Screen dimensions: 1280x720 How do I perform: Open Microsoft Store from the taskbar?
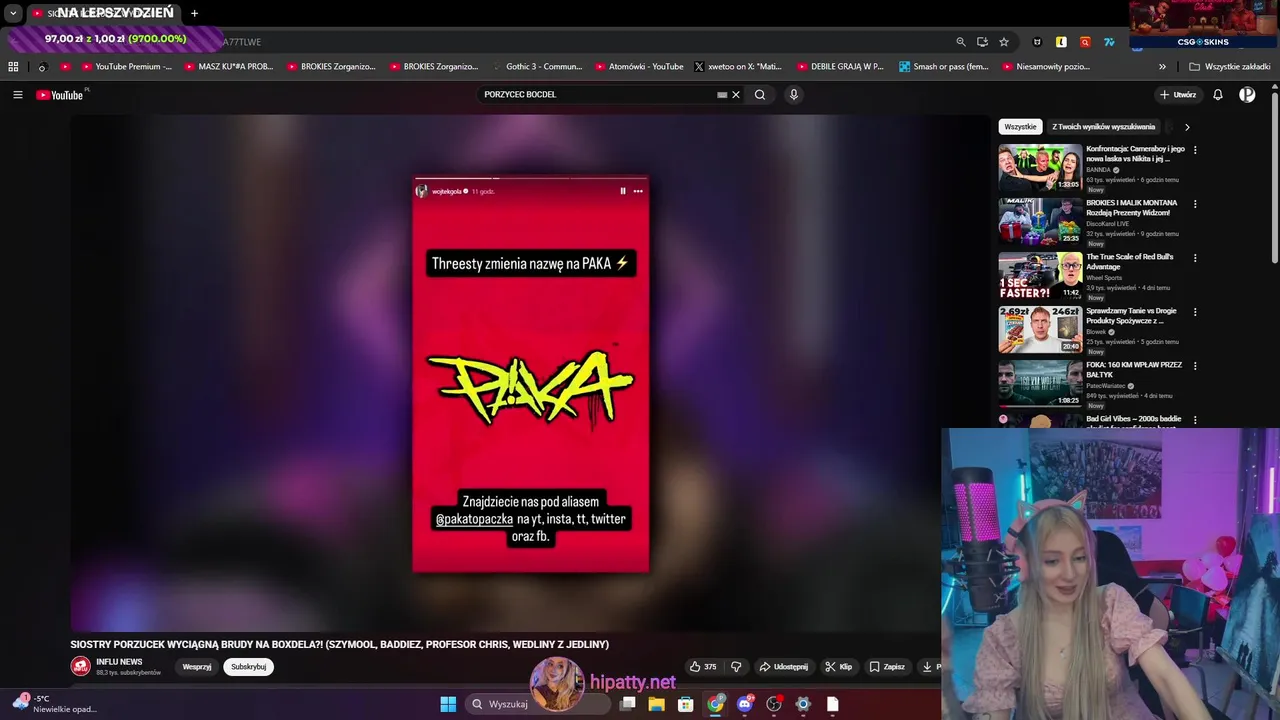[x=686, y=704]
